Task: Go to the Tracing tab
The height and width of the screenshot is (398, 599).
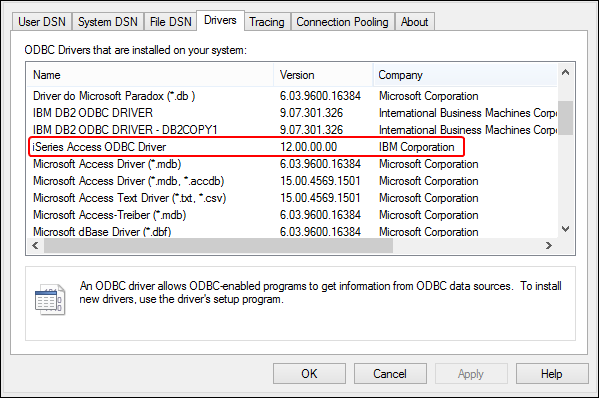Action: coord(267,22)
